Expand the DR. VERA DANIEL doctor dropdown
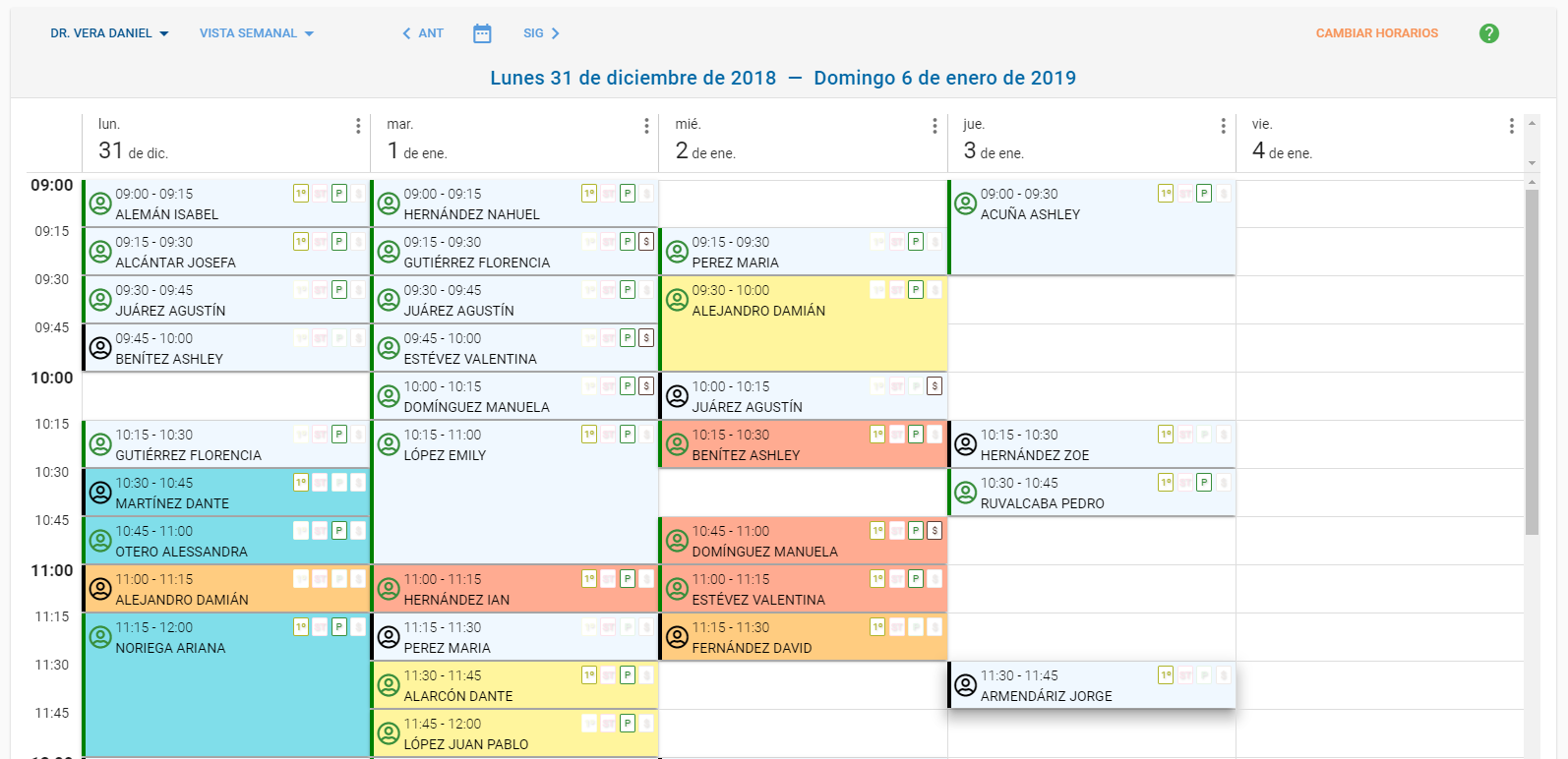Screen dimensions: 1568x759 [109, 33]
